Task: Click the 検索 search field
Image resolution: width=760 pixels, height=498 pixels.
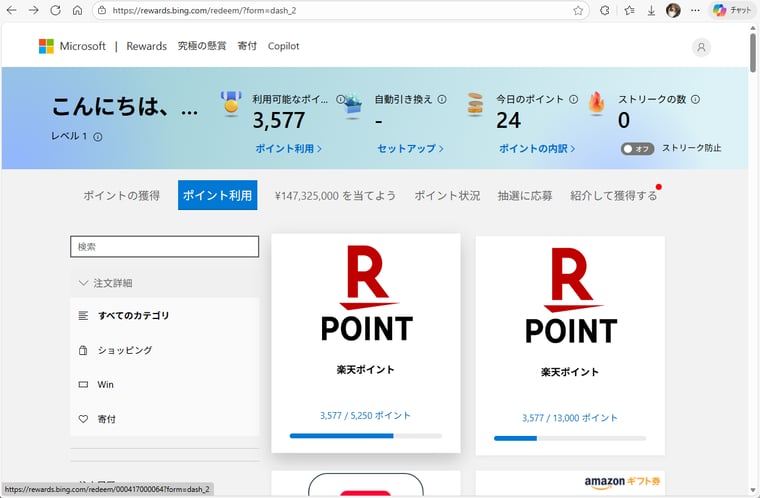Action: click(x=164, y=246)
